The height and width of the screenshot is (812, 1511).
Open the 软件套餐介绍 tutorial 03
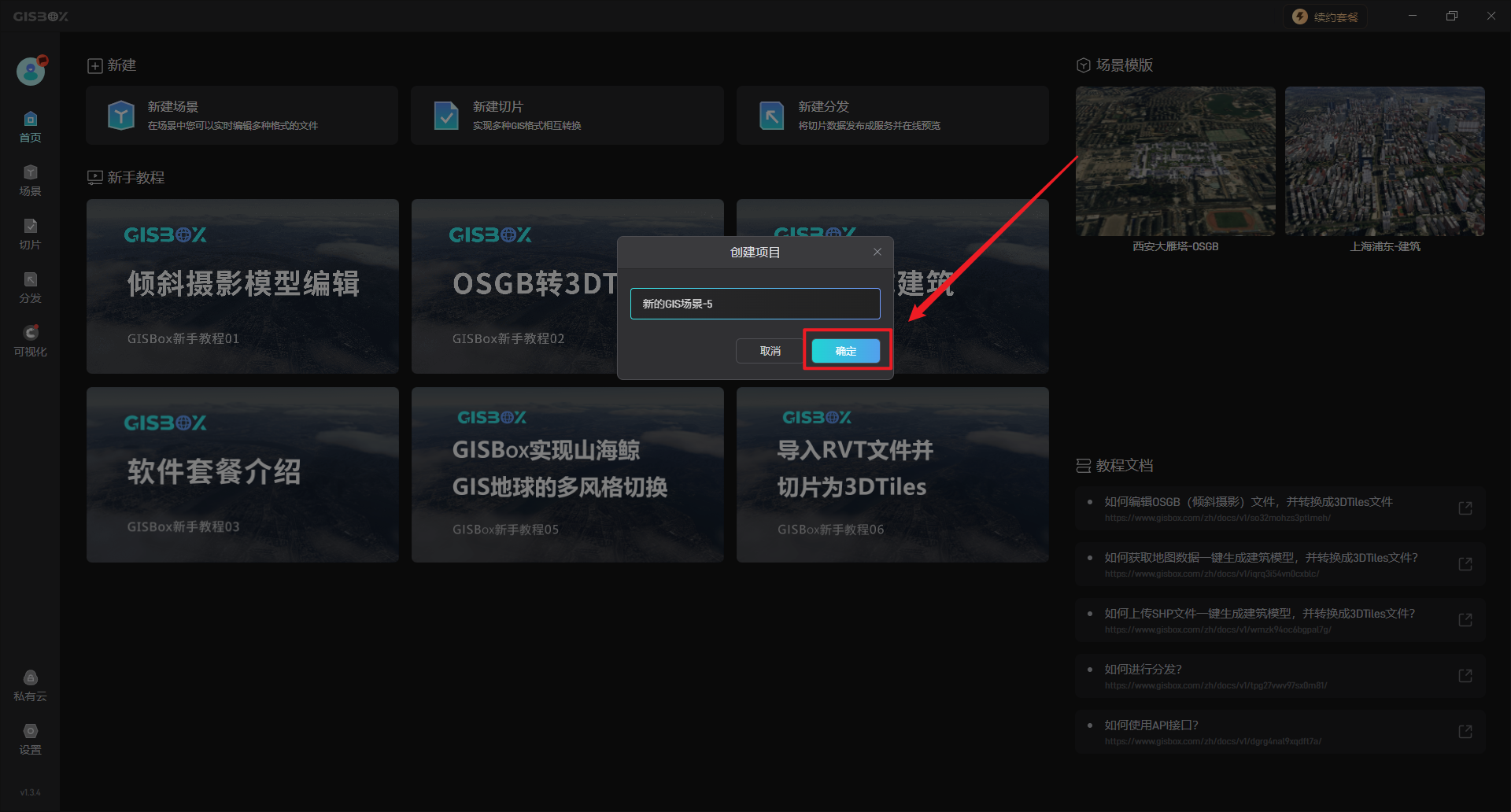coord(242,474)
